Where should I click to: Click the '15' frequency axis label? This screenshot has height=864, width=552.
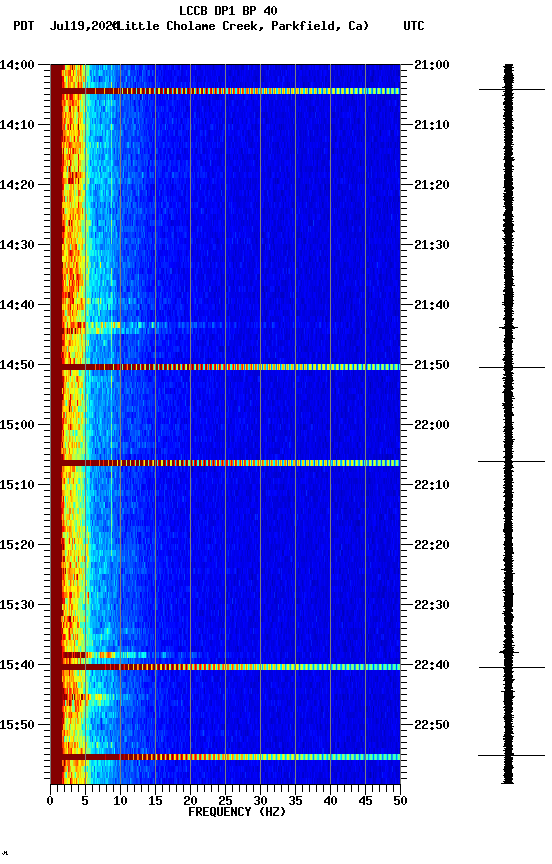point(155,801)
